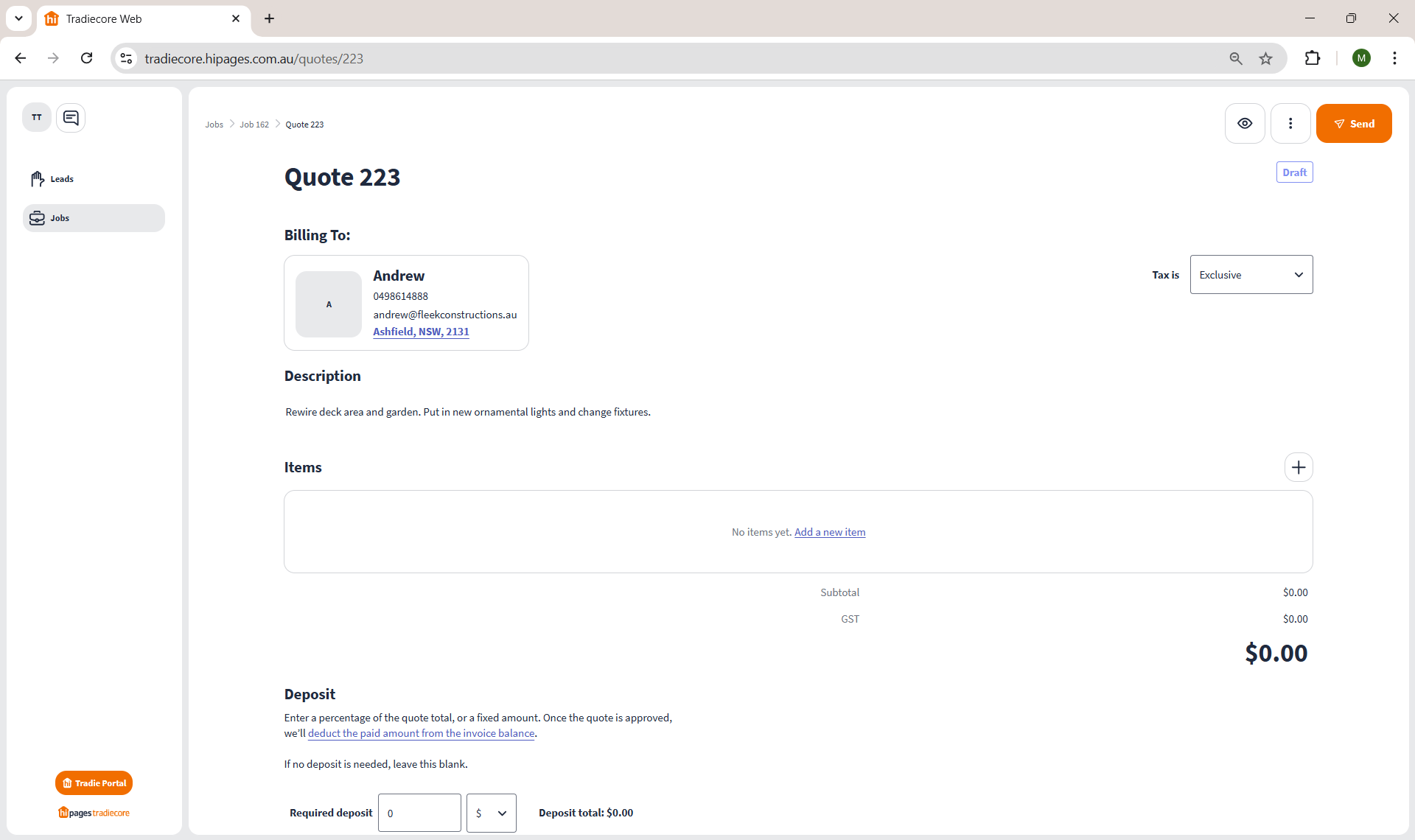
Task: Open the site information icon in address bar
Action: pos(127,58)
